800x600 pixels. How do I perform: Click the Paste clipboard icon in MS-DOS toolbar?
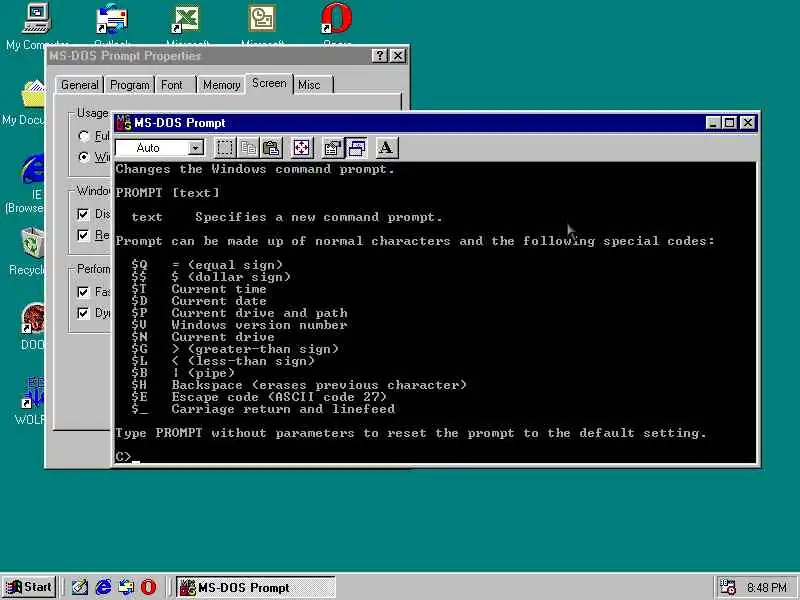click(271, 148)
